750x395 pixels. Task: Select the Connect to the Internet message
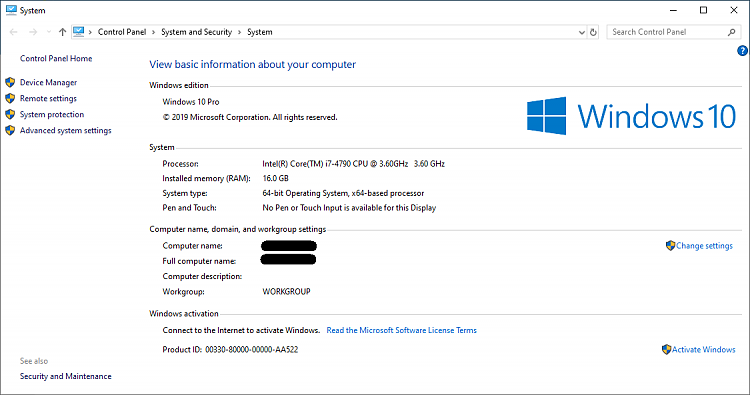pyautogui.click(x=241, y=330)
